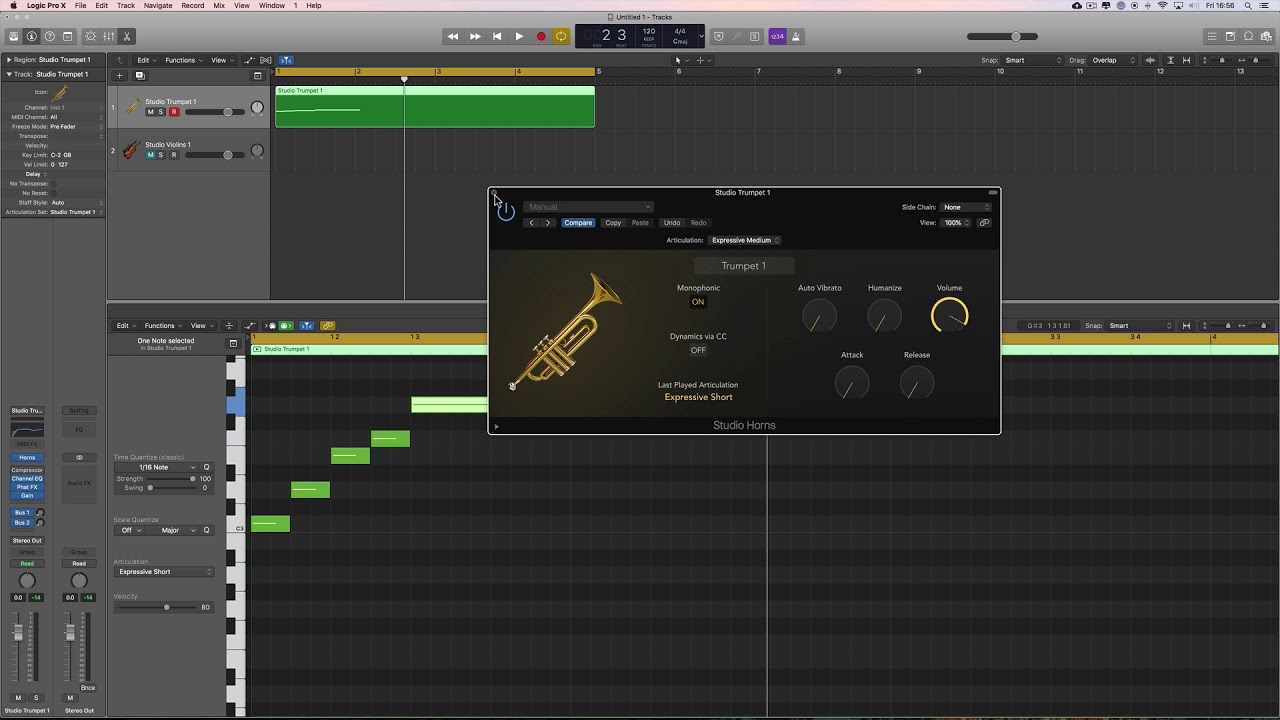Open the Major scale quantize dropdown
Viewport: 1280px width, 720px height.
tap(178, 530)
